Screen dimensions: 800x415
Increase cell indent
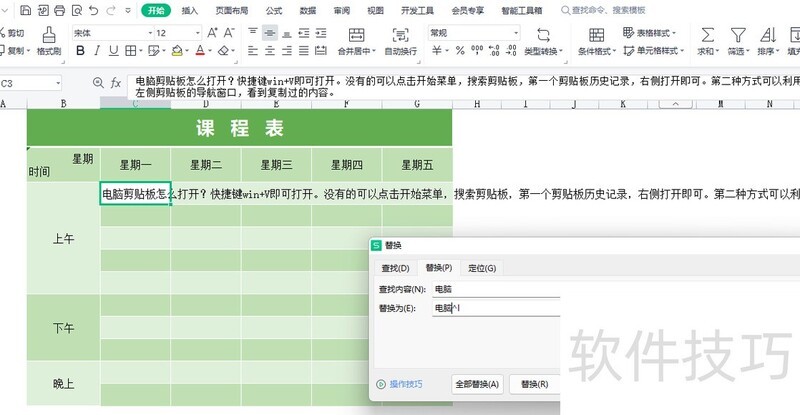(x=321, y=33)
